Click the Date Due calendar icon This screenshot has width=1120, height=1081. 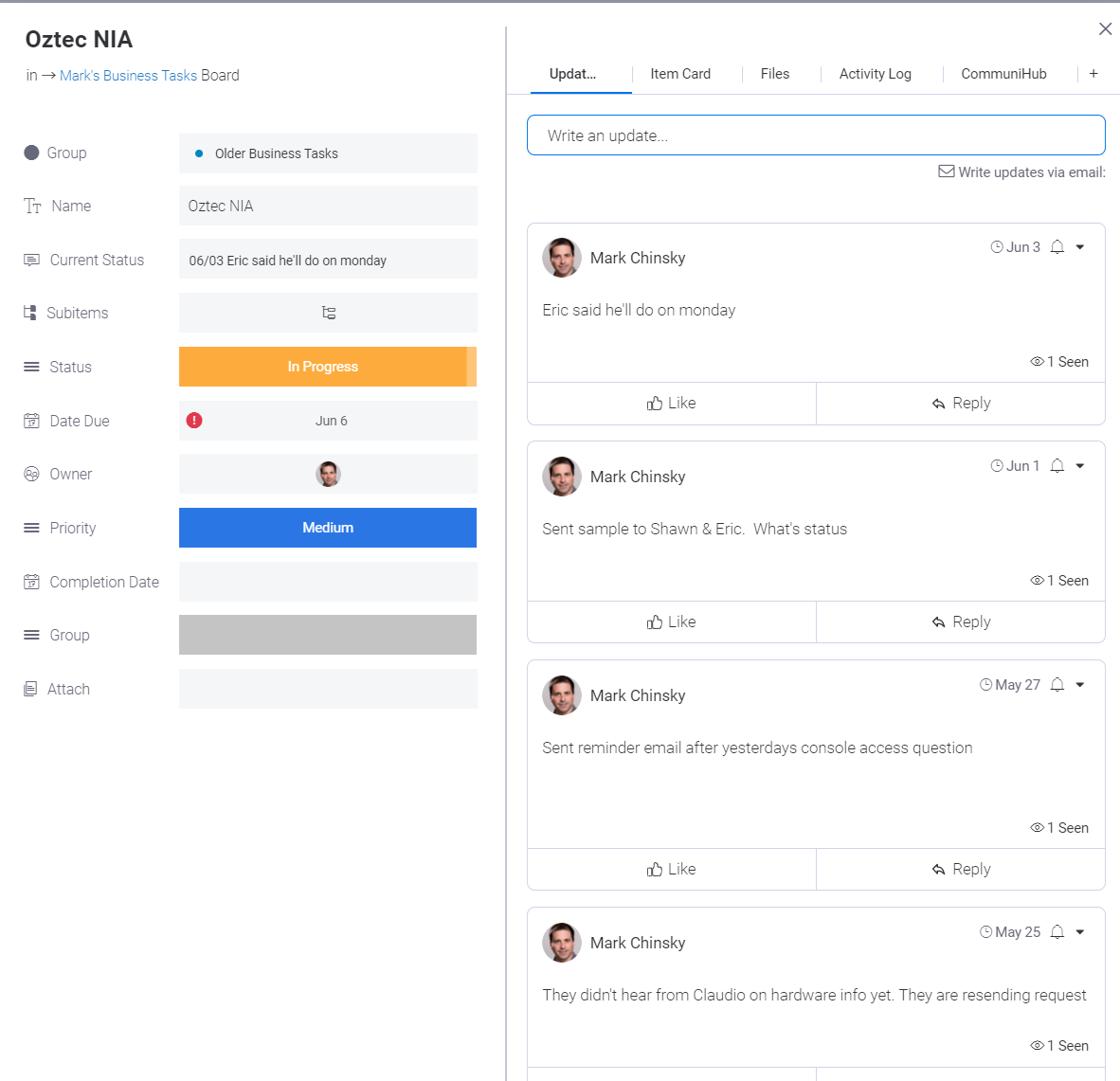tap(31, 421)
